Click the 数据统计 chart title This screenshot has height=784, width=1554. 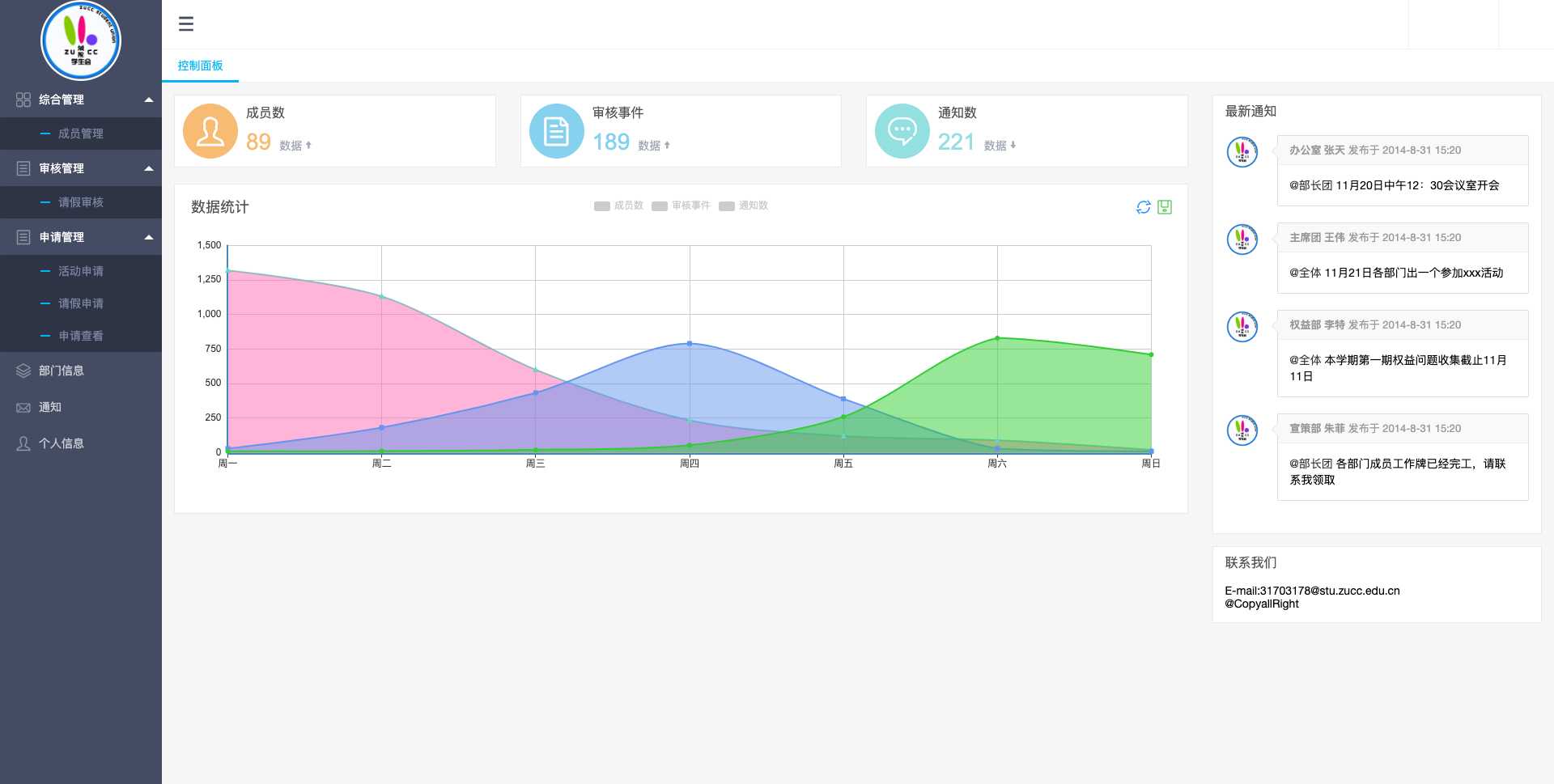(220, 207)
